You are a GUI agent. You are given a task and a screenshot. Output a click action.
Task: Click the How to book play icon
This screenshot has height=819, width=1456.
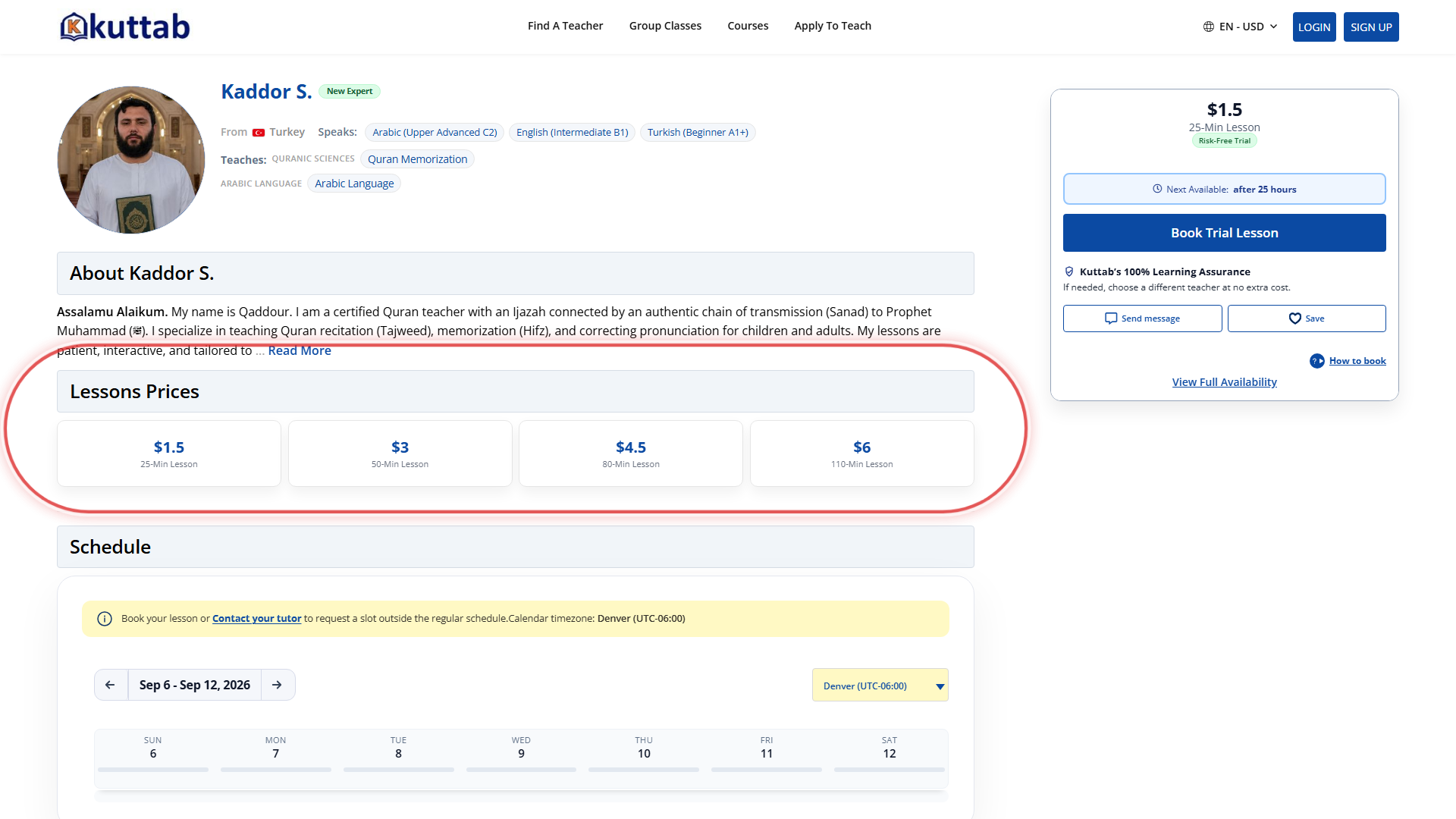1317,361
